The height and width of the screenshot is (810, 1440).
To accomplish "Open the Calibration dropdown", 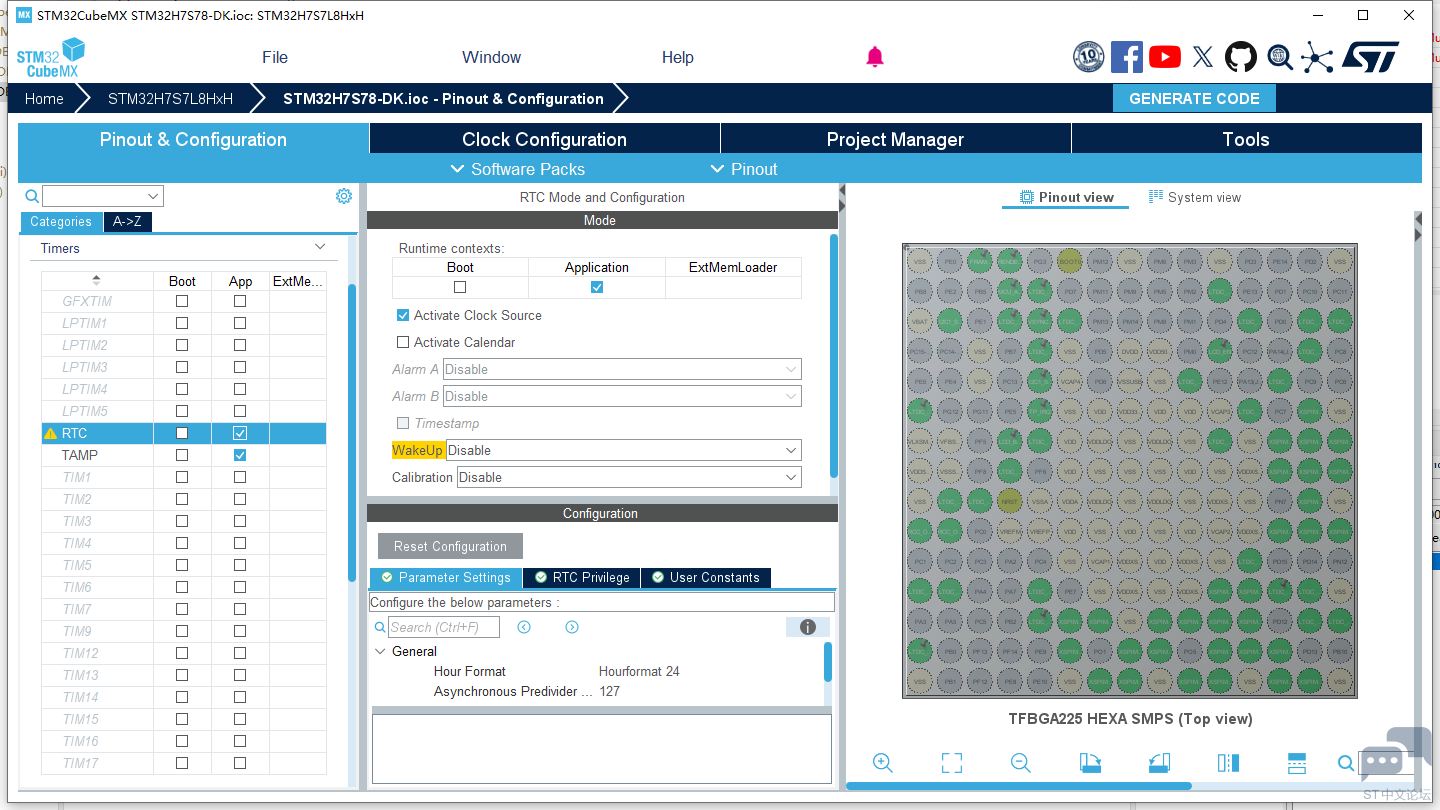I will 629,477.
